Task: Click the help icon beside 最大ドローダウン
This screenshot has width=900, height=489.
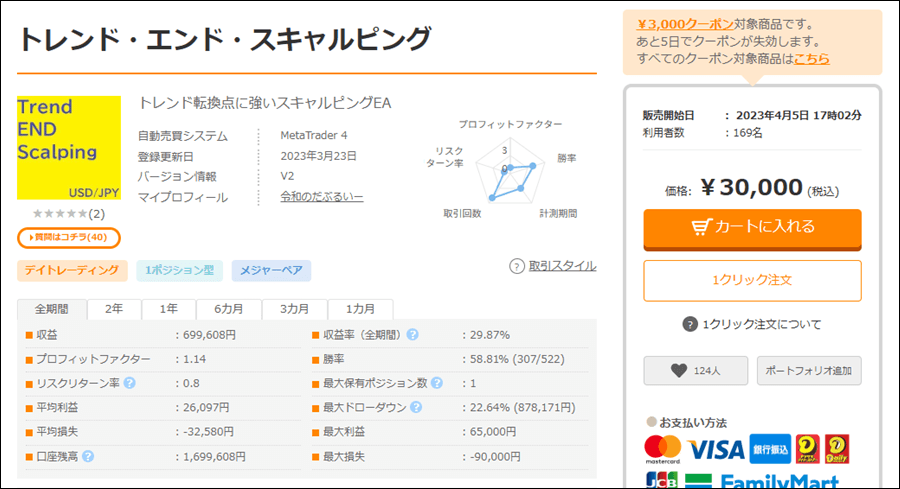Action: 416,407
